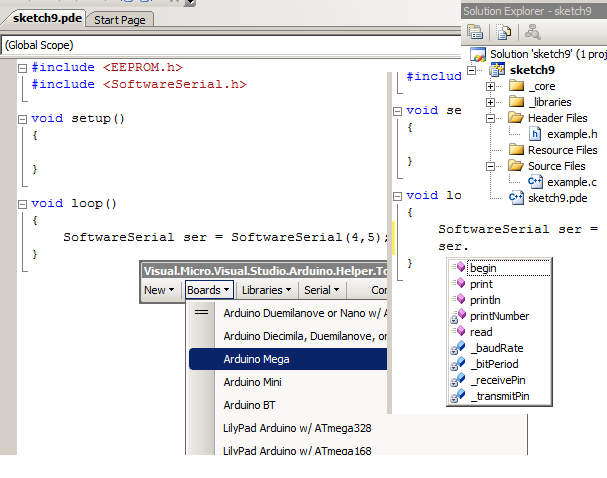Viewport: 607px width, 478px height.
Task: Click the _bitPeriod field icon
Action: pyautogui.click(x=458, y=363)
